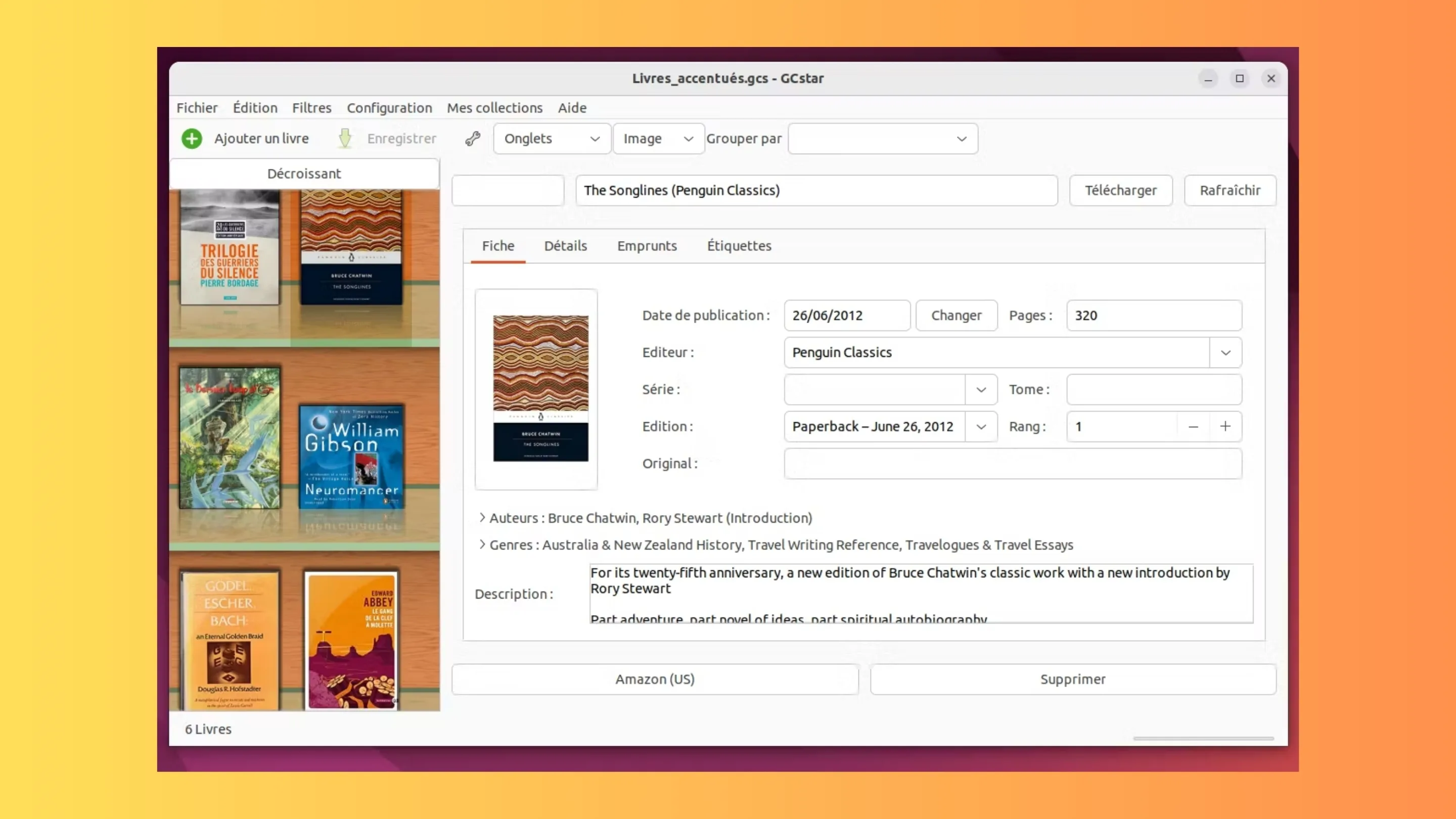
Task: Expand the Genres section
Action: 482,544
